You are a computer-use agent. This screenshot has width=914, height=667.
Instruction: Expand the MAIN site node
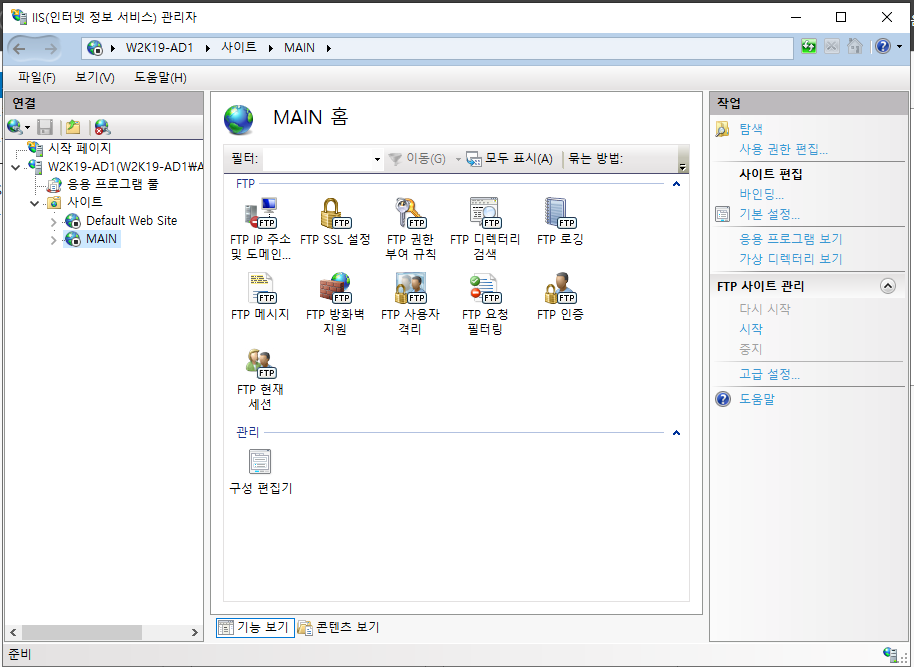point(54,240)
